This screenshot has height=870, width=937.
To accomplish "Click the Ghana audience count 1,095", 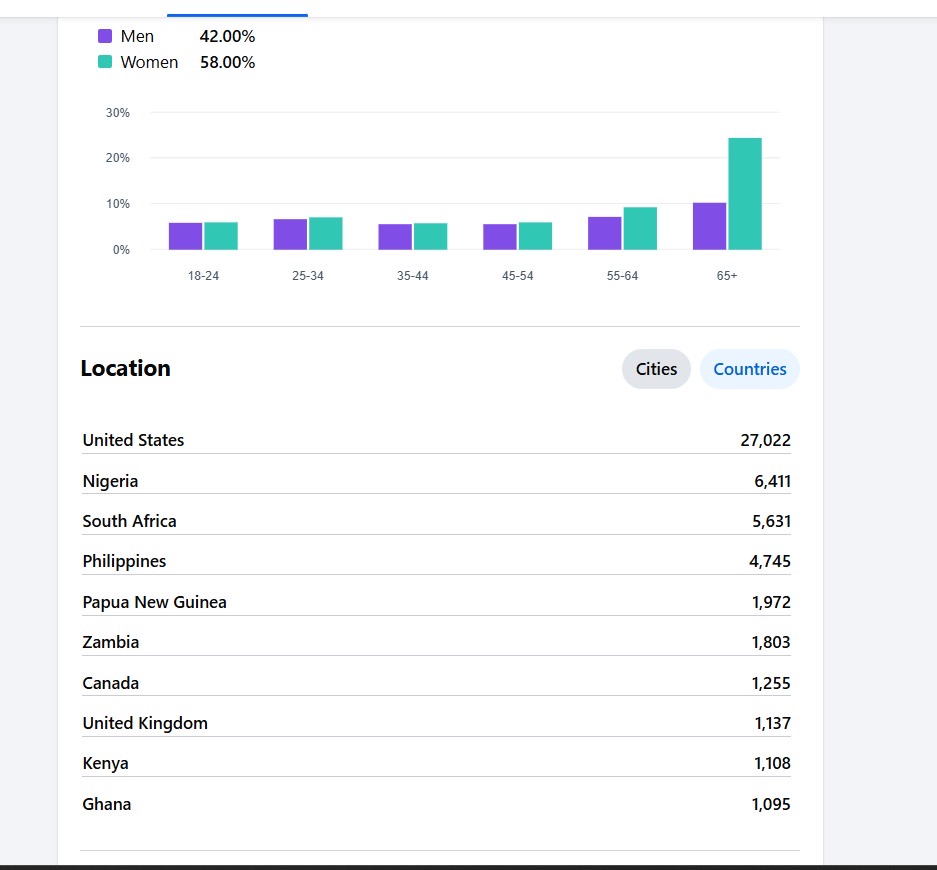I will click(x=771, y=804).
